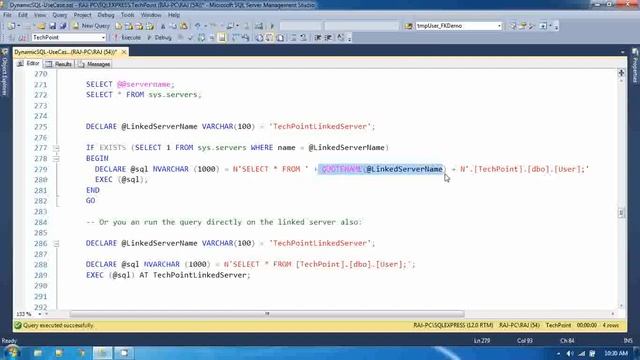640x360 pixels.
Task: Click 'SELECT * FROM sys.servers' line
Action: (x=144, y=95)
